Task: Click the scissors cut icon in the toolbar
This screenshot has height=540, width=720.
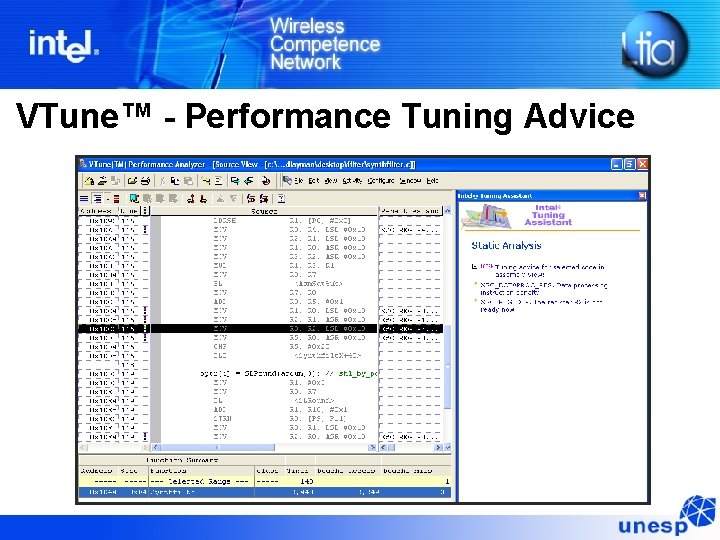Action: click(163, 180)
